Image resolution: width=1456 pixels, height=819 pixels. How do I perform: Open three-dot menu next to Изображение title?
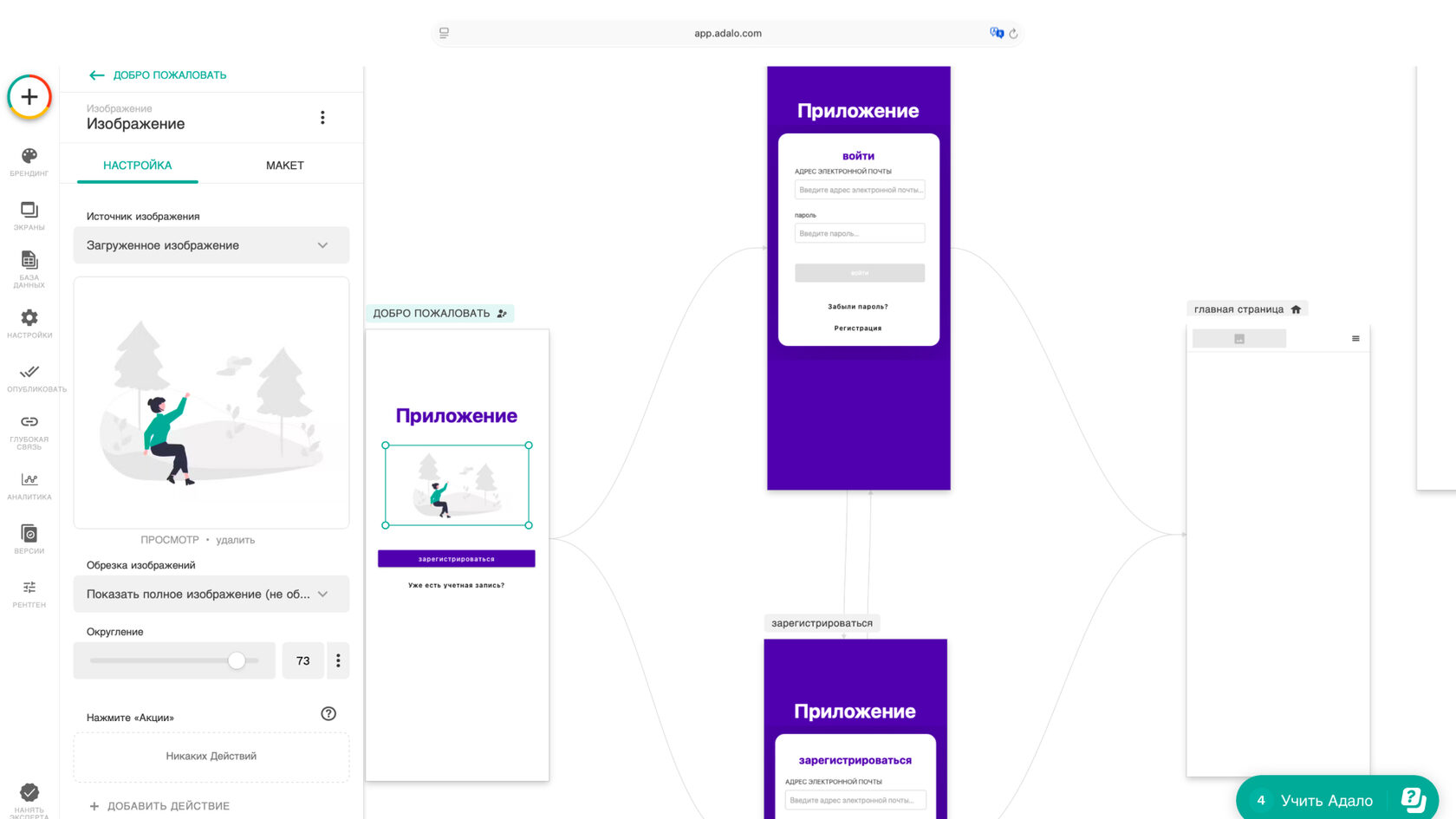click(322, 117)
